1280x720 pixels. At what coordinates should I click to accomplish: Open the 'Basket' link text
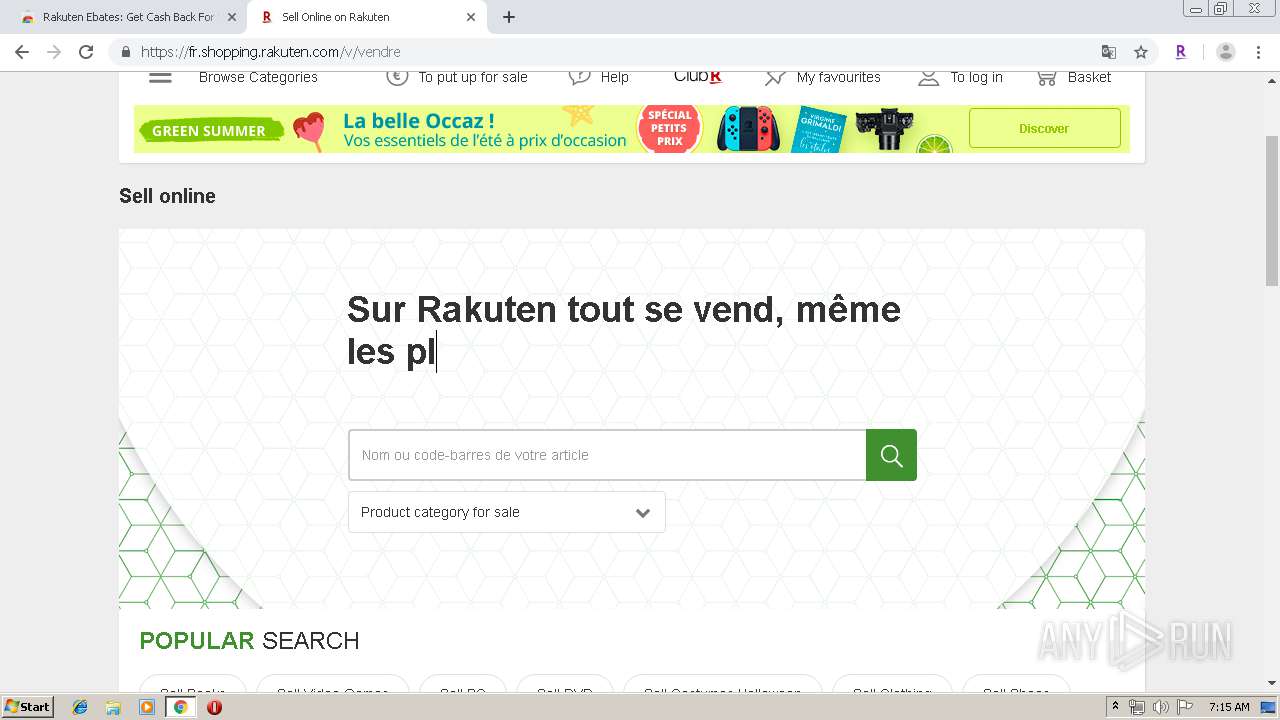1089,77
